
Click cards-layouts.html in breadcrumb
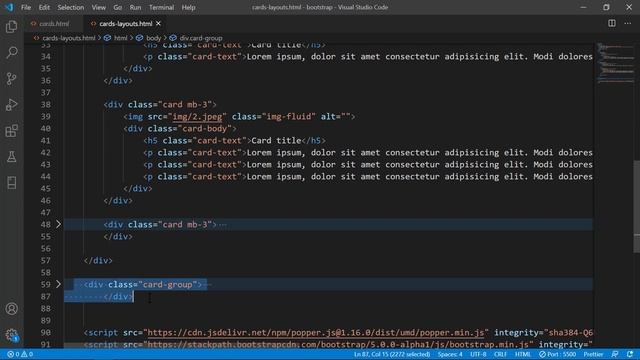click(69, 38)
